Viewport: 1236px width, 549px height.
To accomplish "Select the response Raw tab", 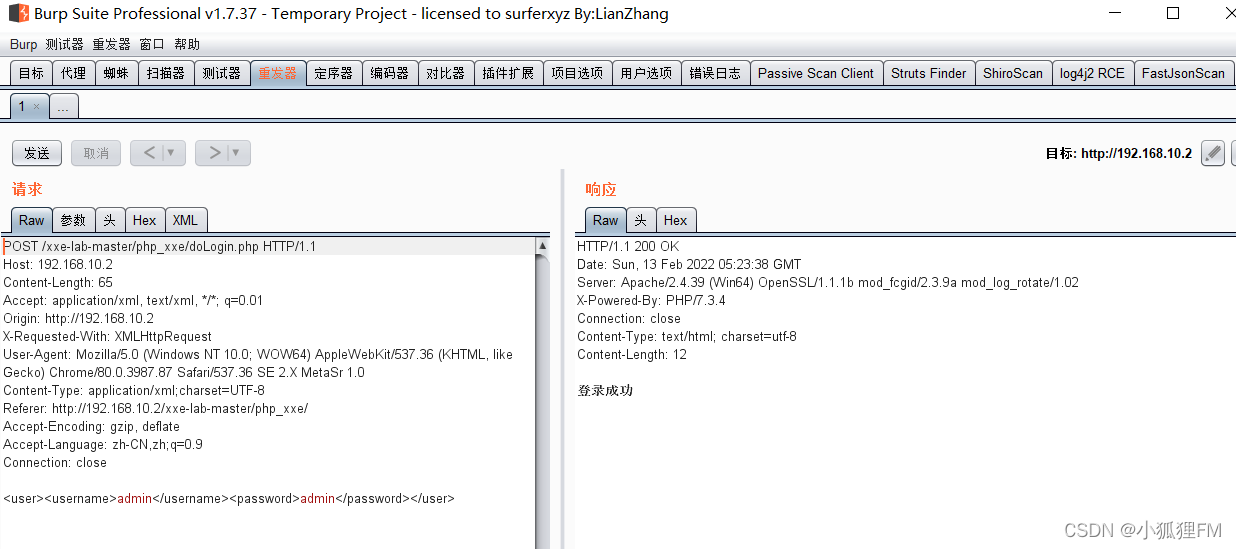I will 606,220.
